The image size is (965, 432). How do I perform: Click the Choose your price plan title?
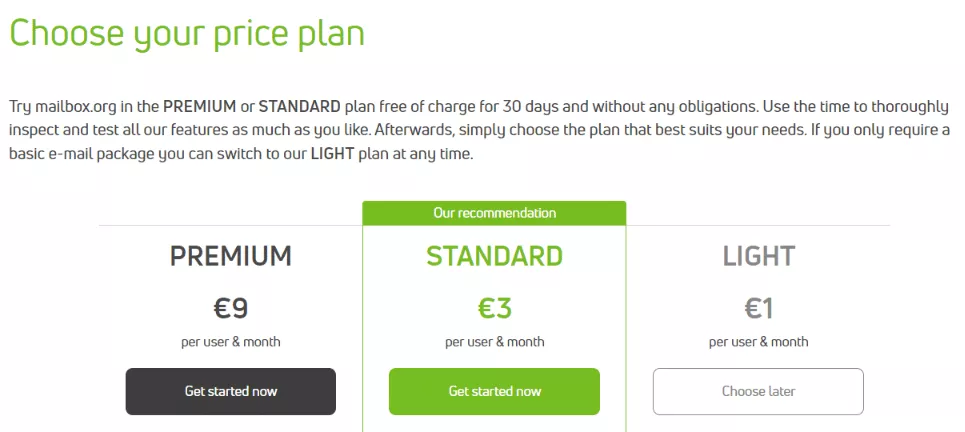point(187,34)
